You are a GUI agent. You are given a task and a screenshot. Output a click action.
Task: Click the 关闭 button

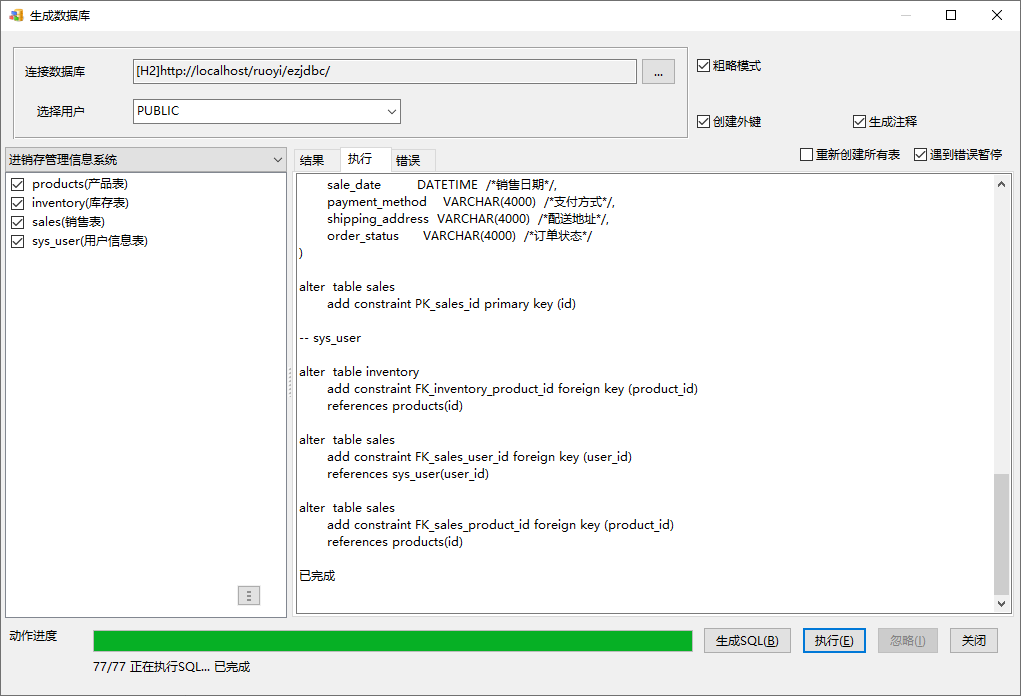pos(973,641)
